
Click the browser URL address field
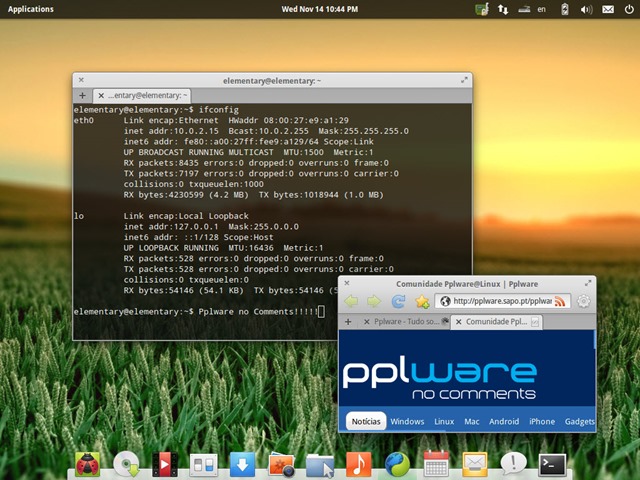pos(502,301)
